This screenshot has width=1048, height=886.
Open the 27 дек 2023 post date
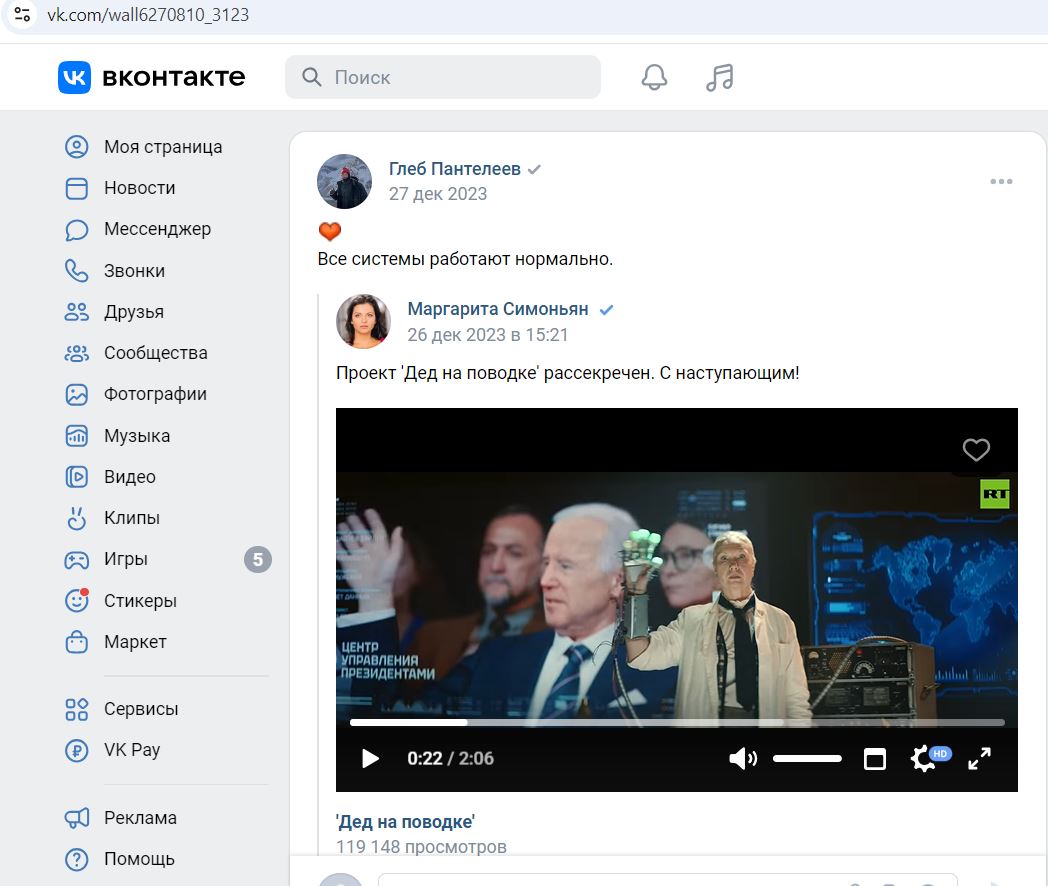click(438, 194)
